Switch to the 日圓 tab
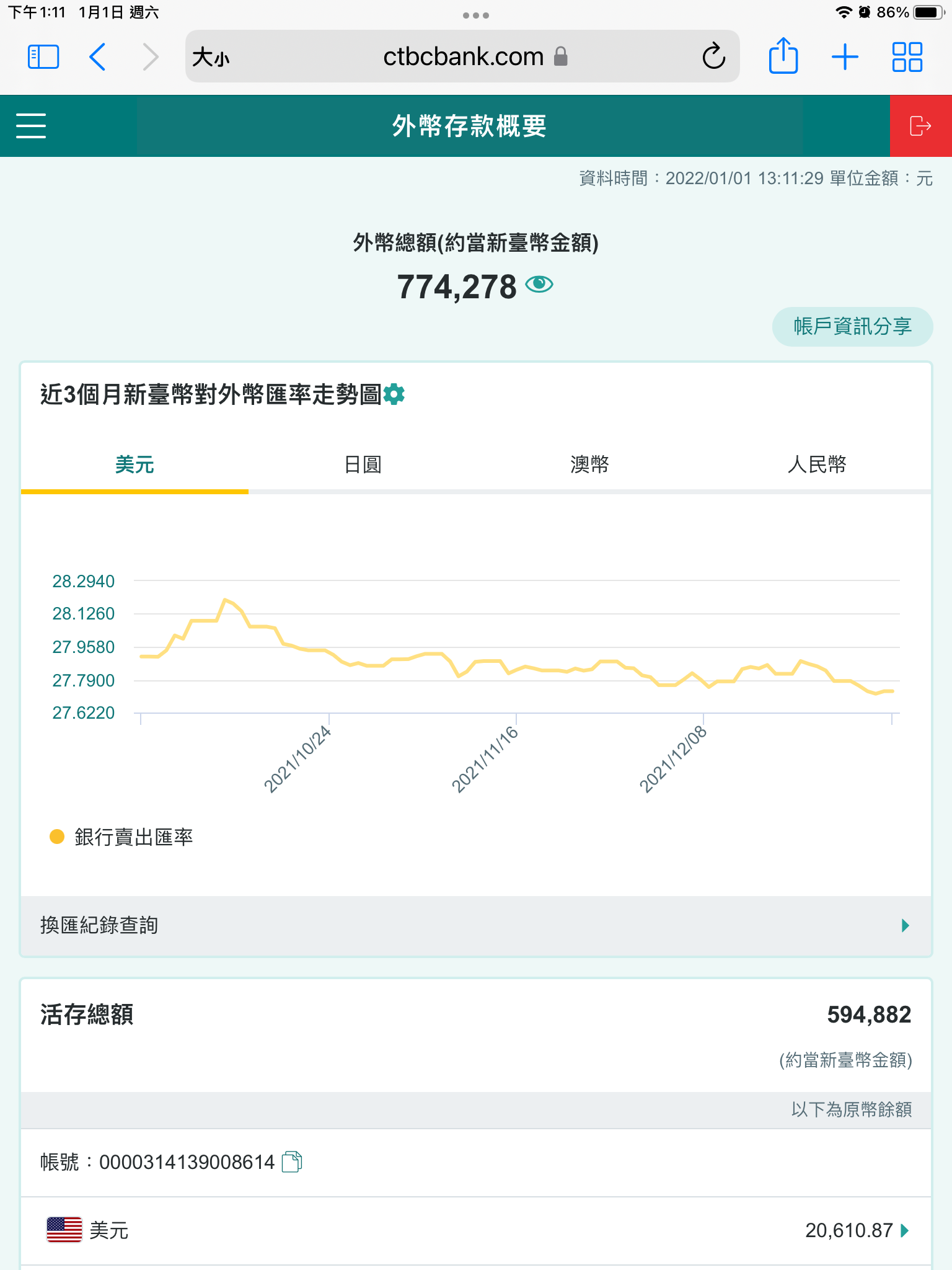This screenshot has height=1270, width=952. click(363, 464)
